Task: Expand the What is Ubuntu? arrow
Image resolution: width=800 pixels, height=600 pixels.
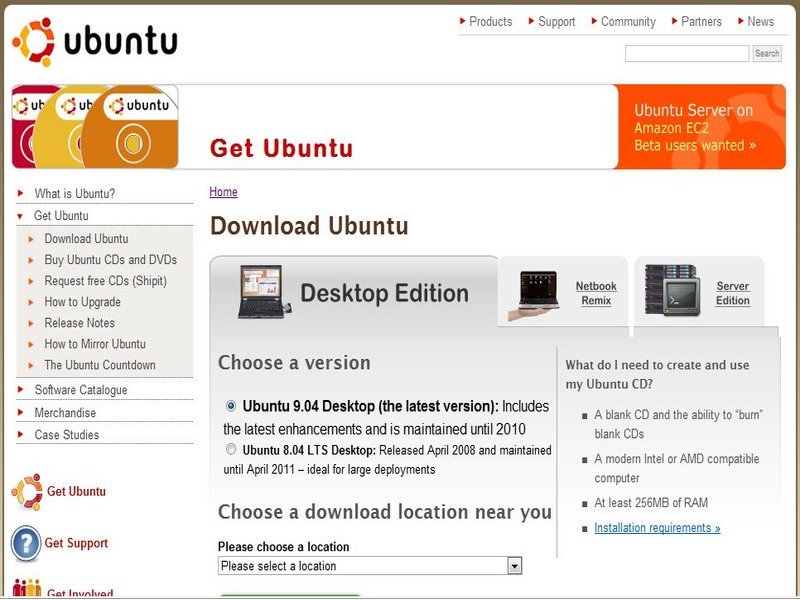Action: [20, 193]
